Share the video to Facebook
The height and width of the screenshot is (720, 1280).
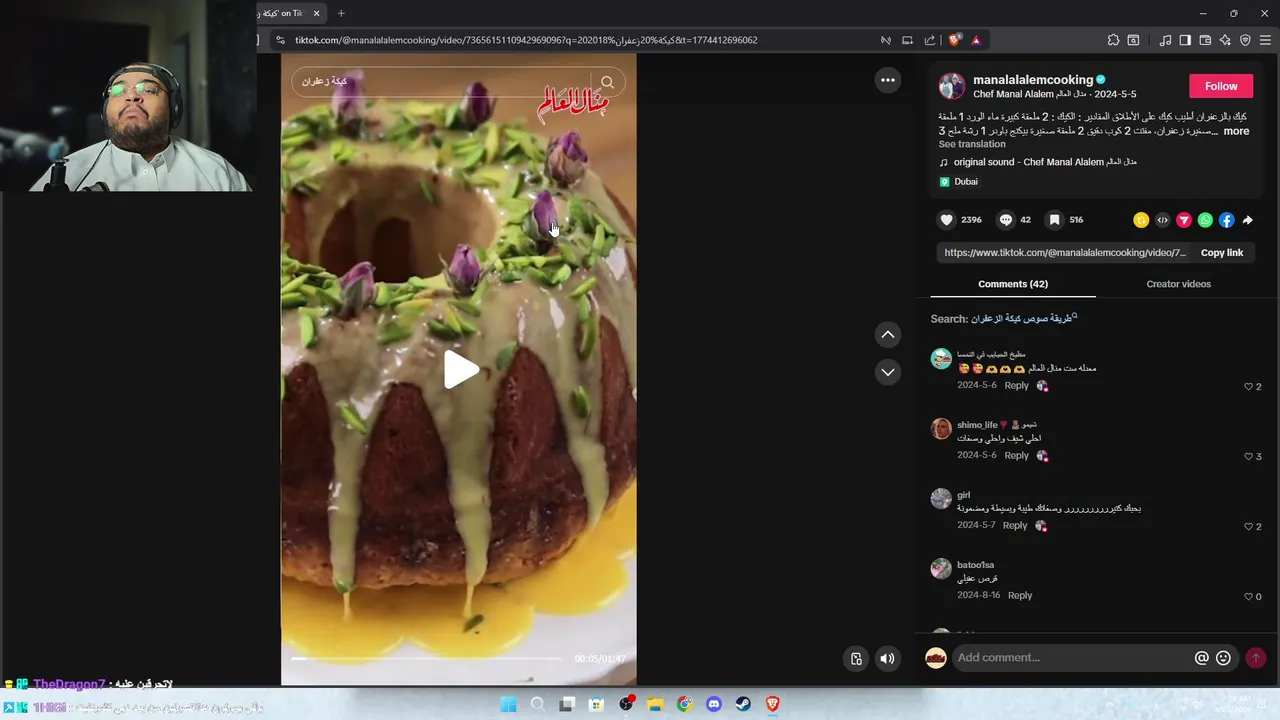pyautogui.click(x=1226, y=220)
